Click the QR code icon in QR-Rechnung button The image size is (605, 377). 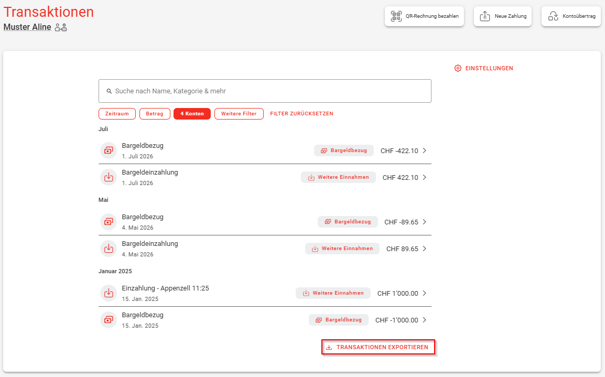pyautogui.click(x=396, y=16)
